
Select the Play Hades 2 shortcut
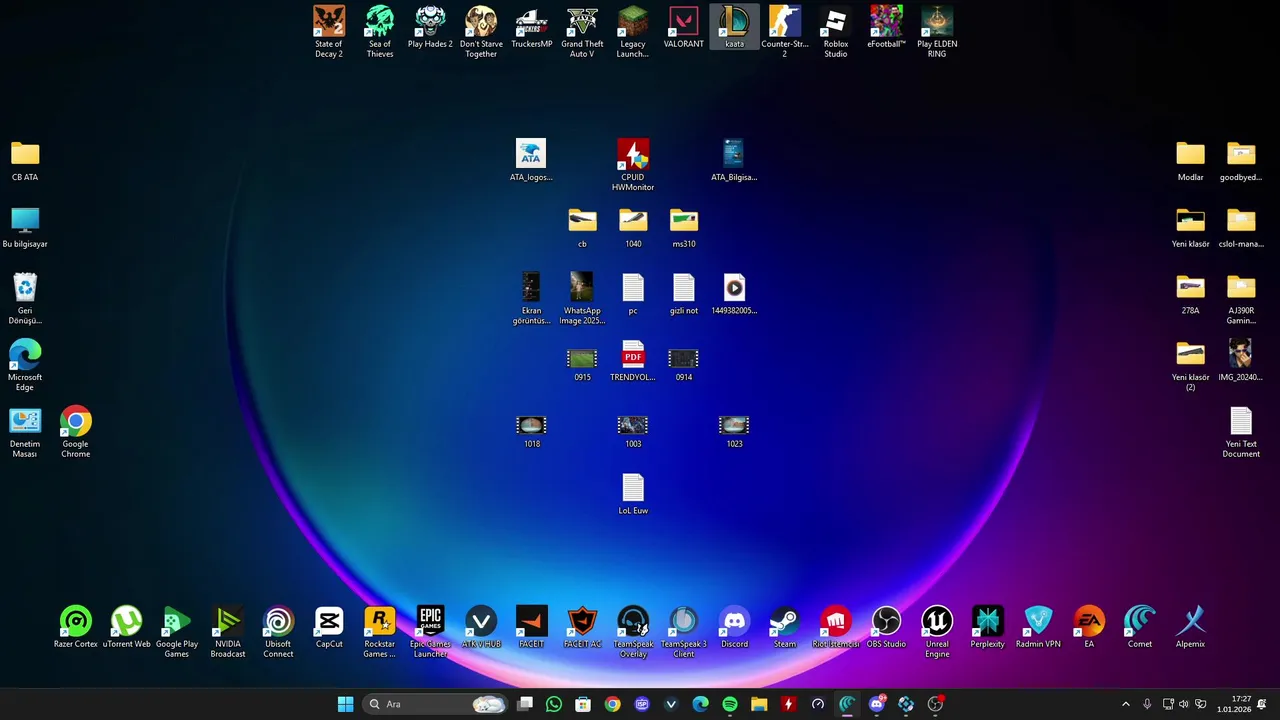[x=430, y=28]
